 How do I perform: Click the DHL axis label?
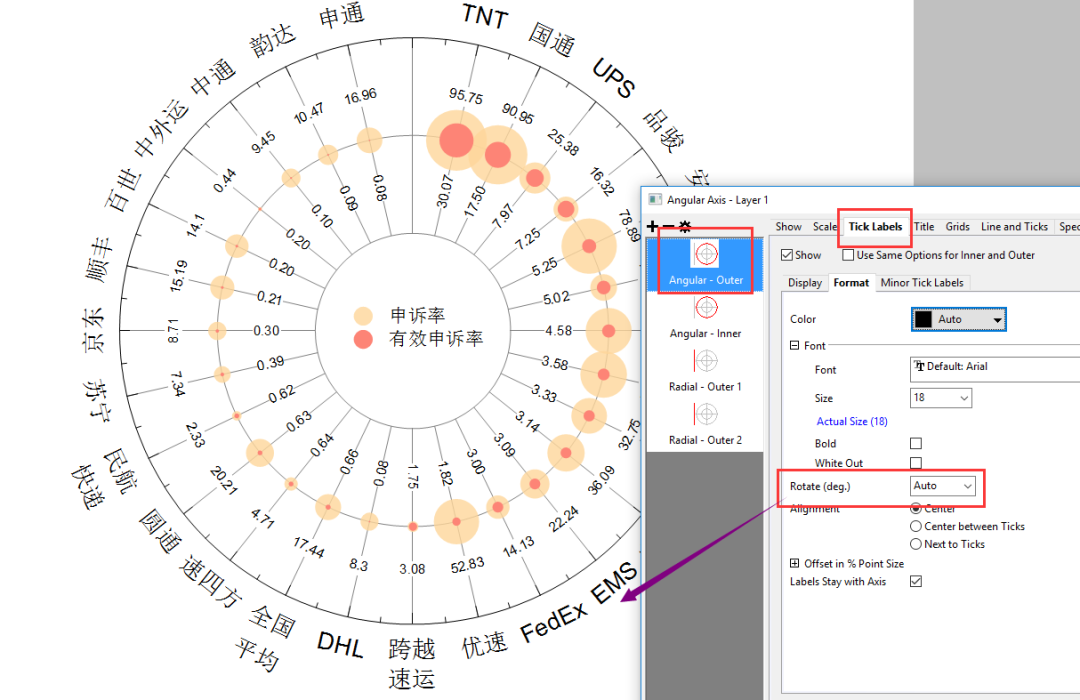click(340, 645)
